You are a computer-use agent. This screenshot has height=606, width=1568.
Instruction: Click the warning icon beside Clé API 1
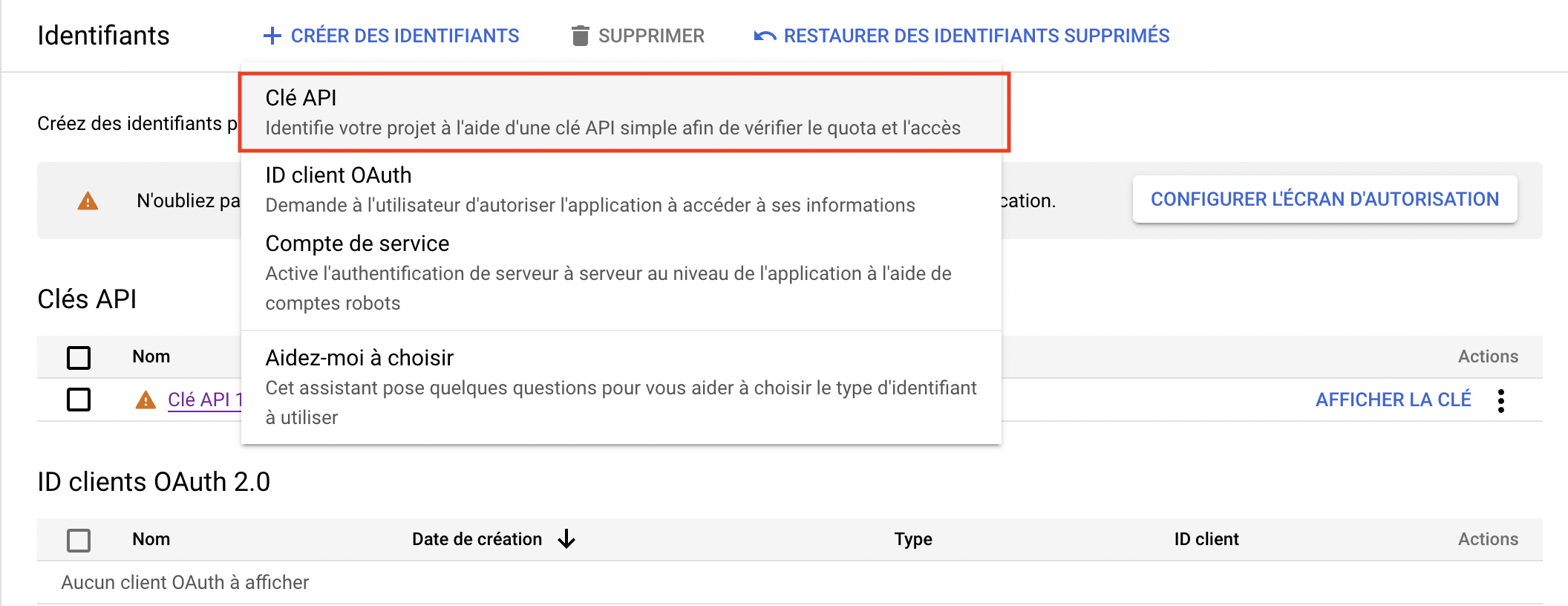pyautogui.click(x=146, y=400)
